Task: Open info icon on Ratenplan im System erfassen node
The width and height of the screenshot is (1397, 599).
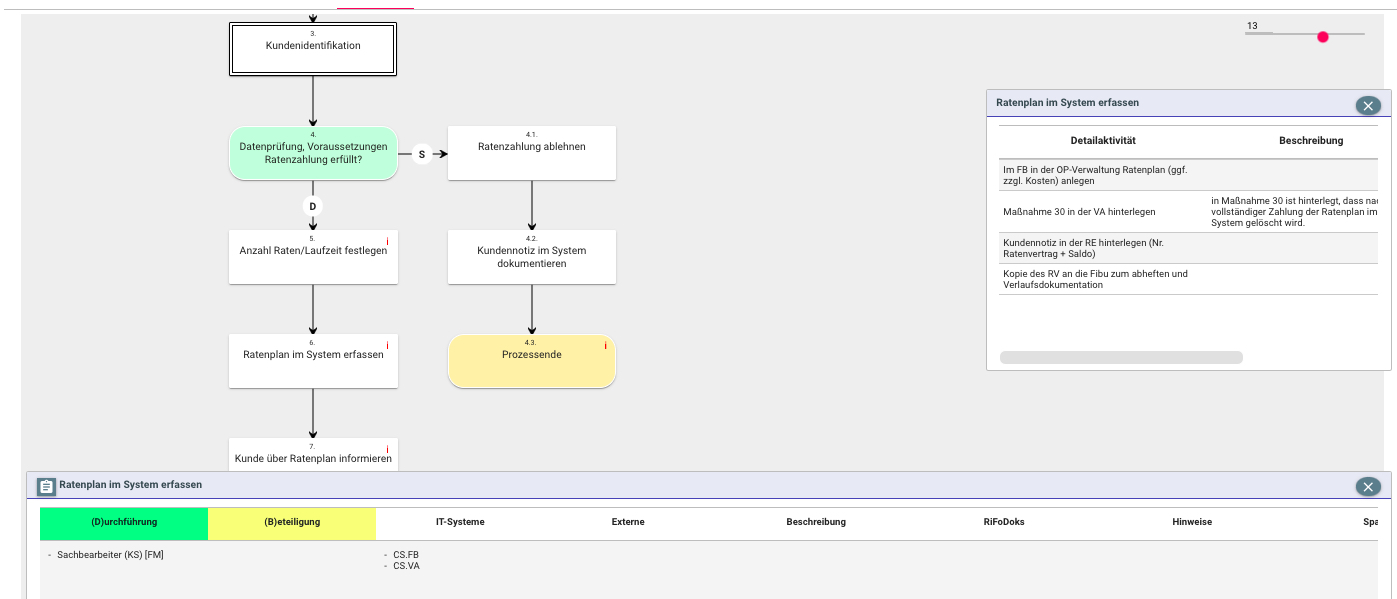Action: click(x=387, y=346)
